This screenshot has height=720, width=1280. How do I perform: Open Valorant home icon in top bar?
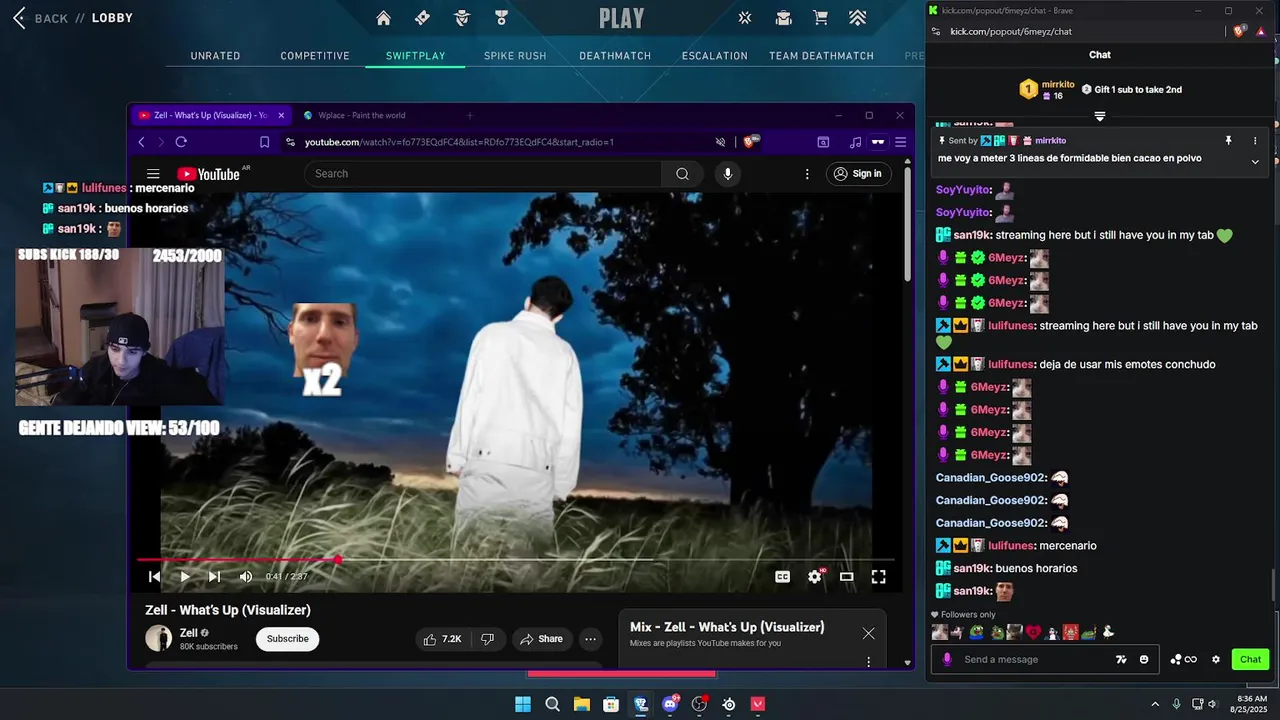coord(383,18)
